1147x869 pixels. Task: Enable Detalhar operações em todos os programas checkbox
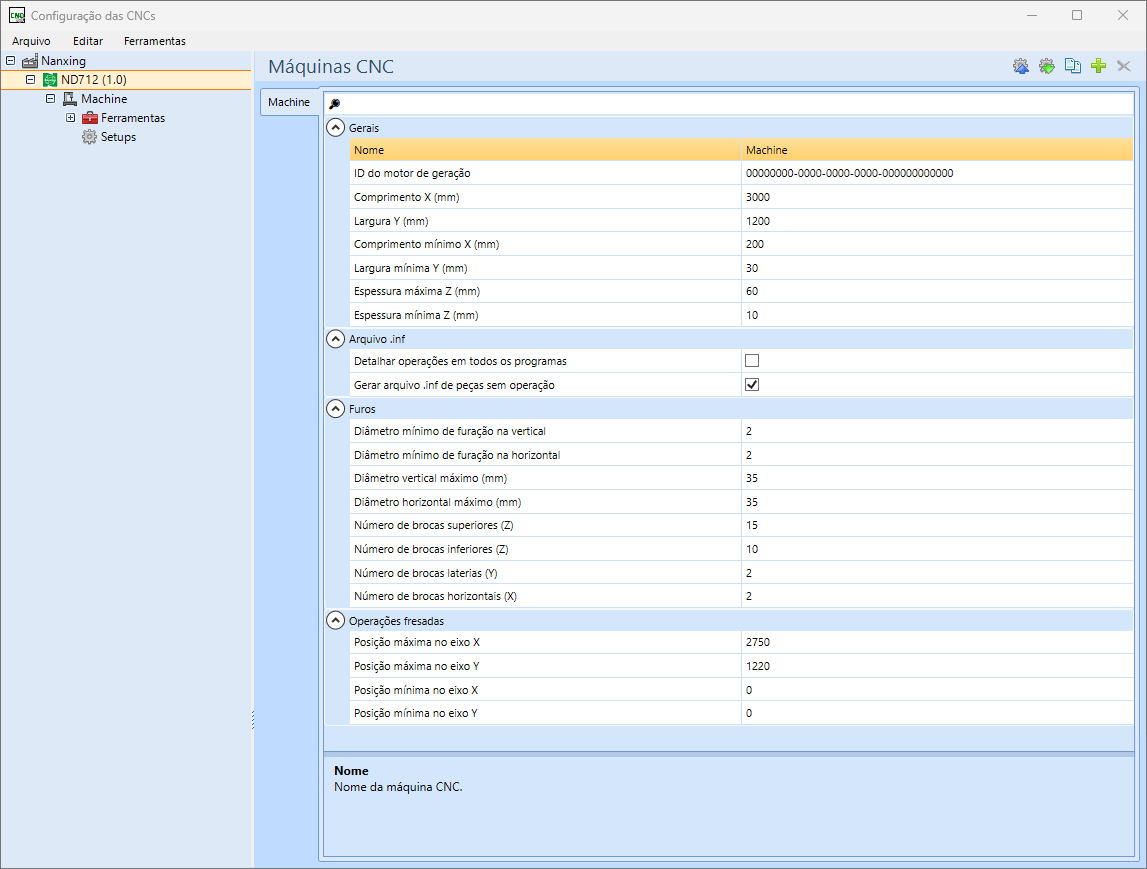(751, 361)
